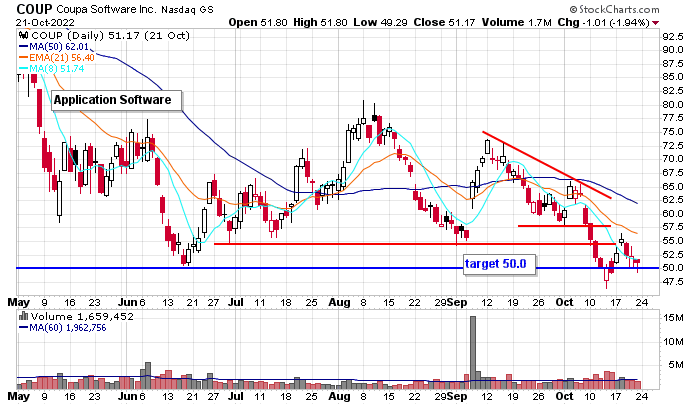Select the Open 51.80 value
This screenshot has width=700, height=405.
[x=258, y=22]
